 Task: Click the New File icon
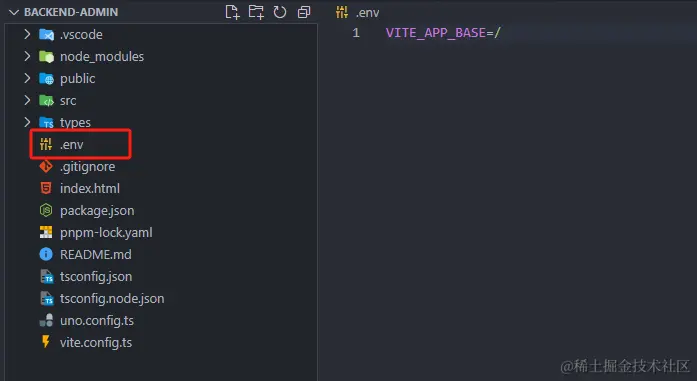(x=232, y=12)
